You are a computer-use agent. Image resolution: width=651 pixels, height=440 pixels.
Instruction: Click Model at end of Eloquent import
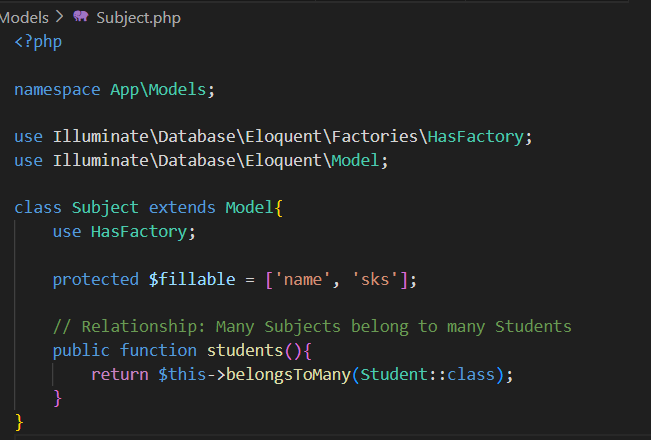(x=354, y=160)
